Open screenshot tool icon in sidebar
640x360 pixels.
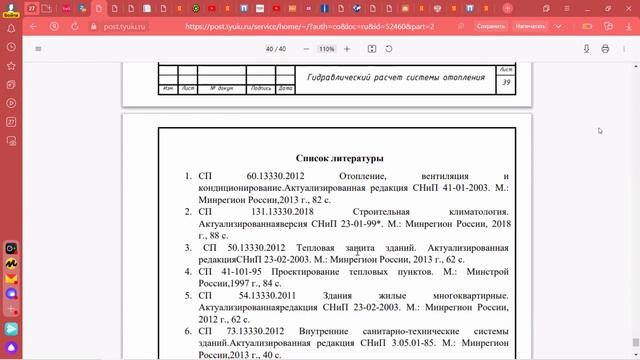pos(11,141)
